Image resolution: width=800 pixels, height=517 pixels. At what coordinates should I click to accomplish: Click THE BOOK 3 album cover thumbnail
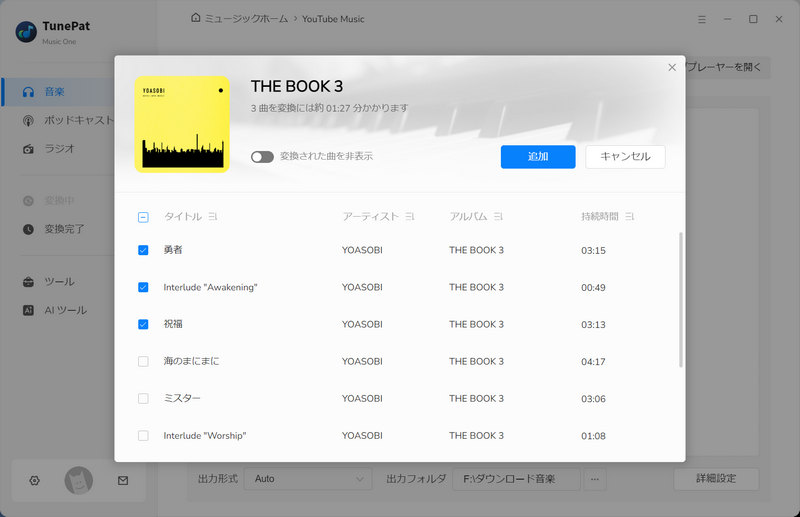[x=182, y=124]
